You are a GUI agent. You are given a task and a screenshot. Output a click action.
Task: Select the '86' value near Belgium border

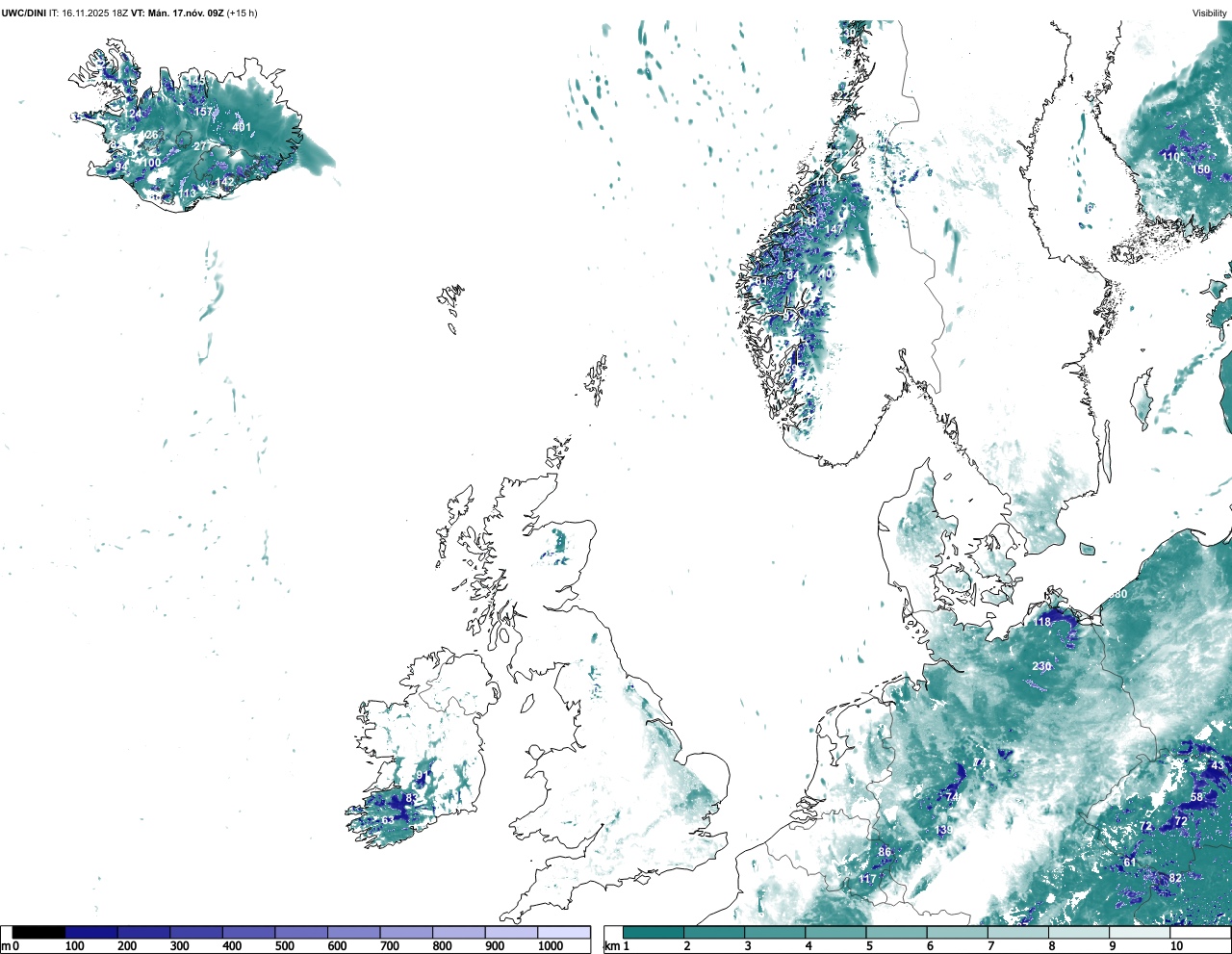(x=885, y=852)
